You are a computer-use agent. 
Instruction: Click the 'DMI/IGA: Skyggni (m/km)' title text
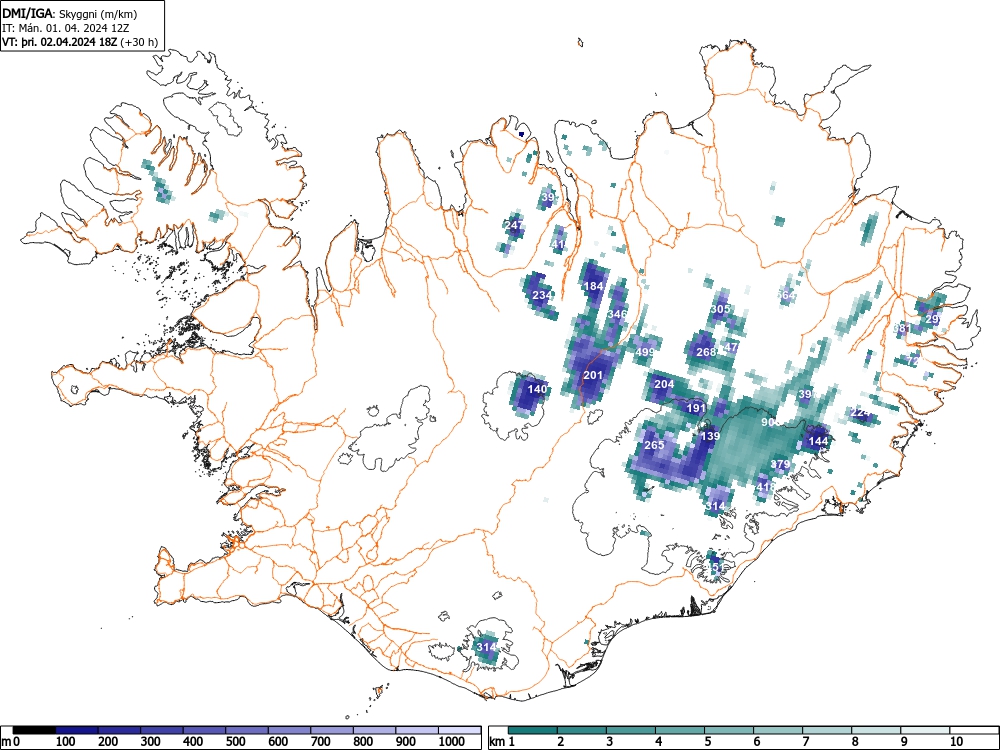point(70,13)
